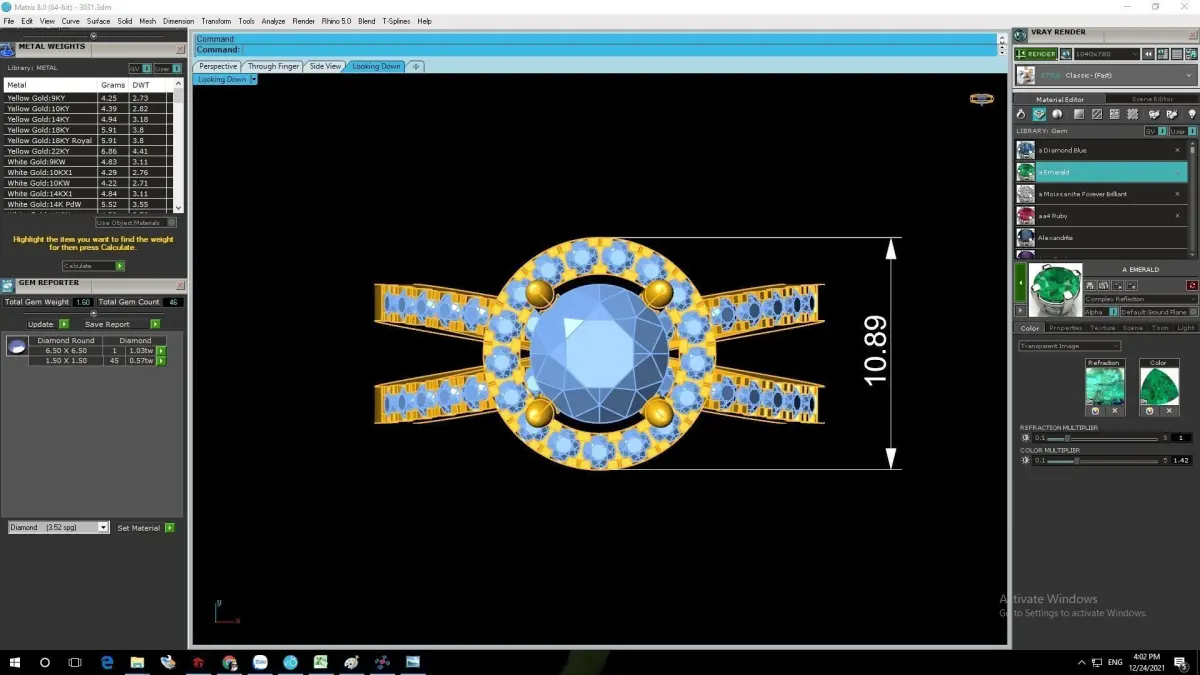1200x675 pixels.
Task: Open the Looking Down viewport dropdown arrow
Action: coord(253,79)
